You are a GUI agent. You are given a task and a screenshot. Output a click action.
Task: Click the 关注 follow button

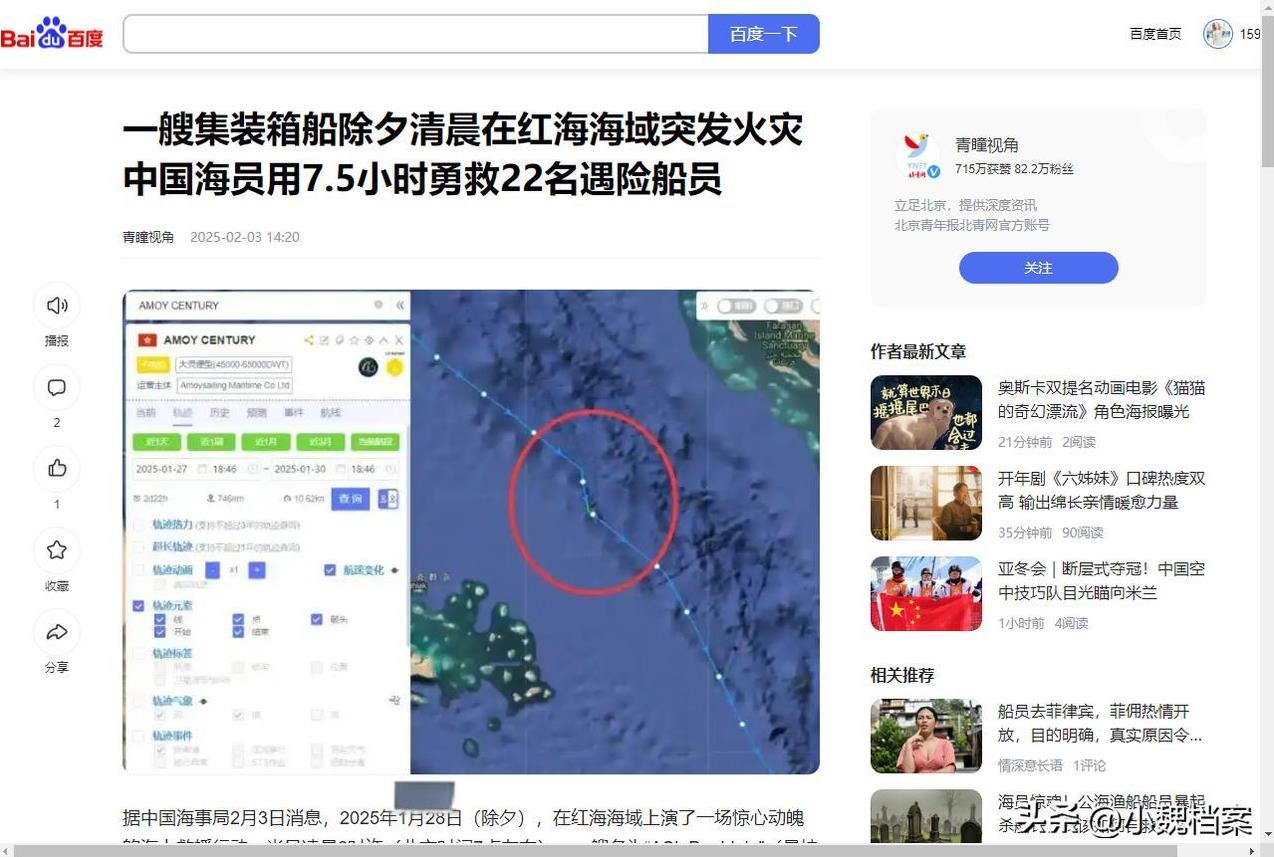pyautogui.click(x=1038, y=268)
